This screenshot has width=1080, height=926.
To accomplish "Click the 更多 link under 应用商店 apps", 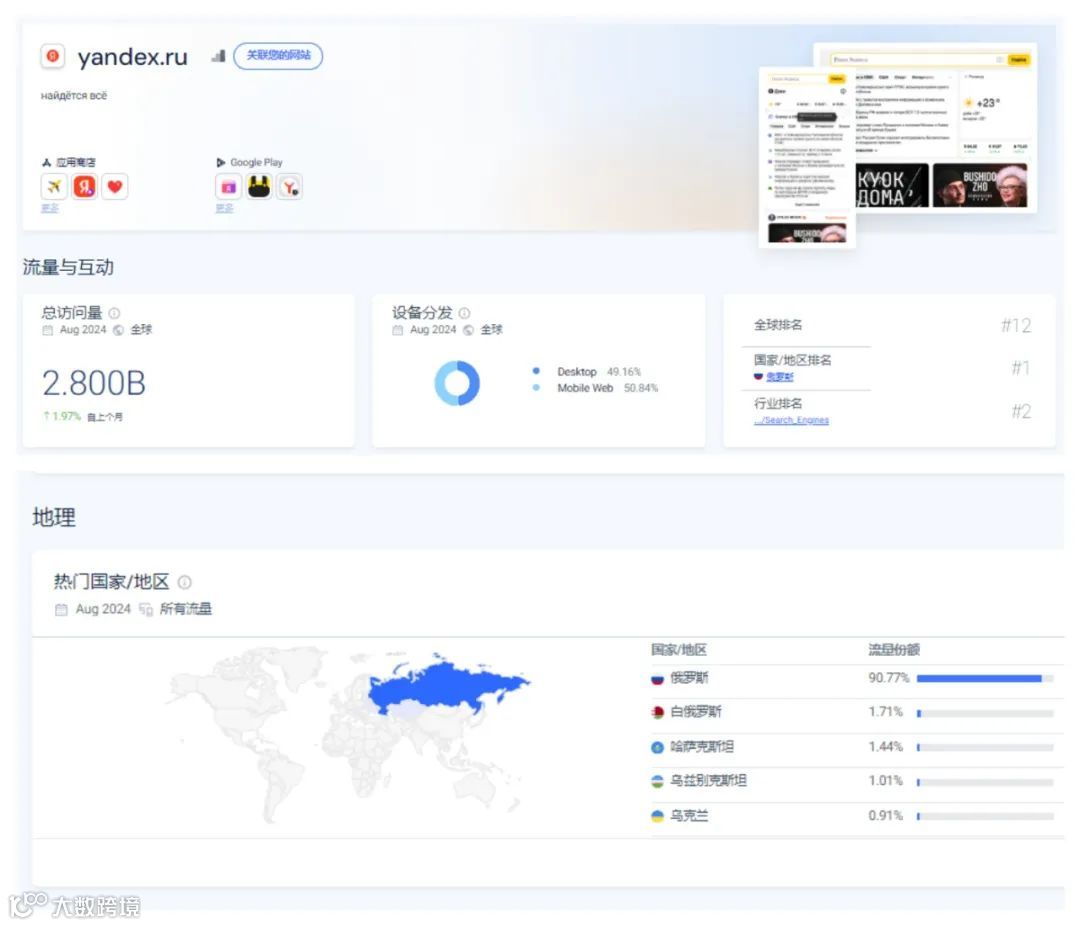I will point(50,208).
